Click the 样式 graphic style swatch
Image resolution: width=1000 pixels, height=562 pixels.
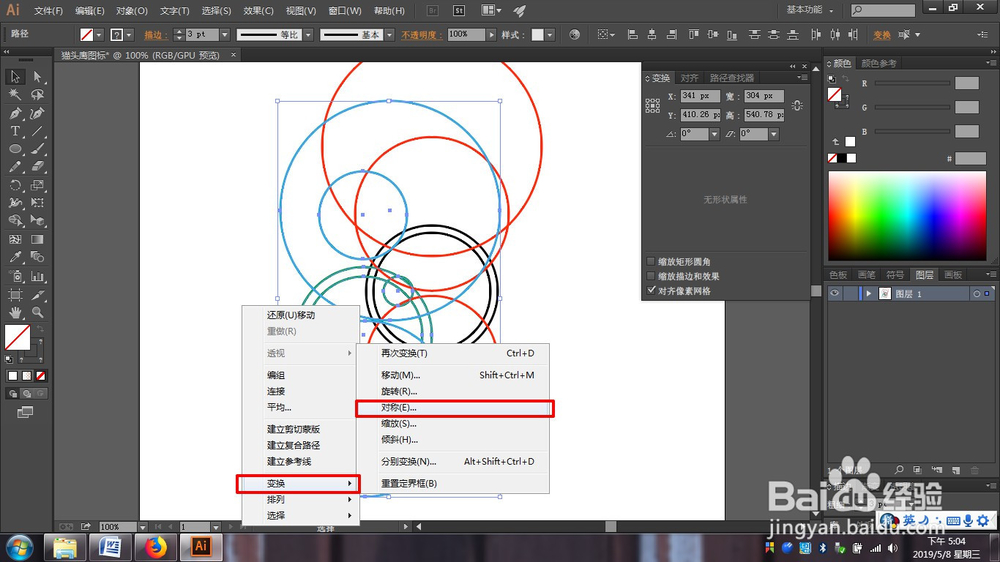(x=538, y=35)
